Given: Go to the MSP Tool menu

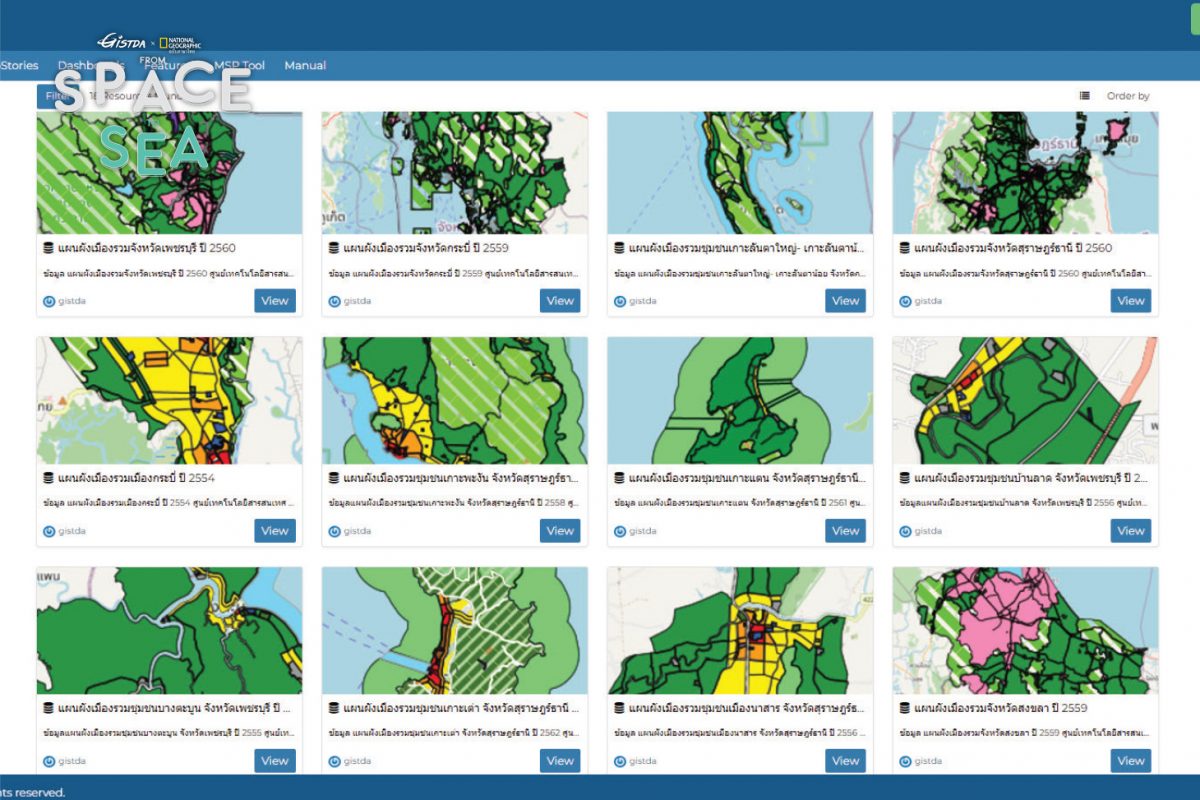Looking at the screenshot, I should click(240, 66).
